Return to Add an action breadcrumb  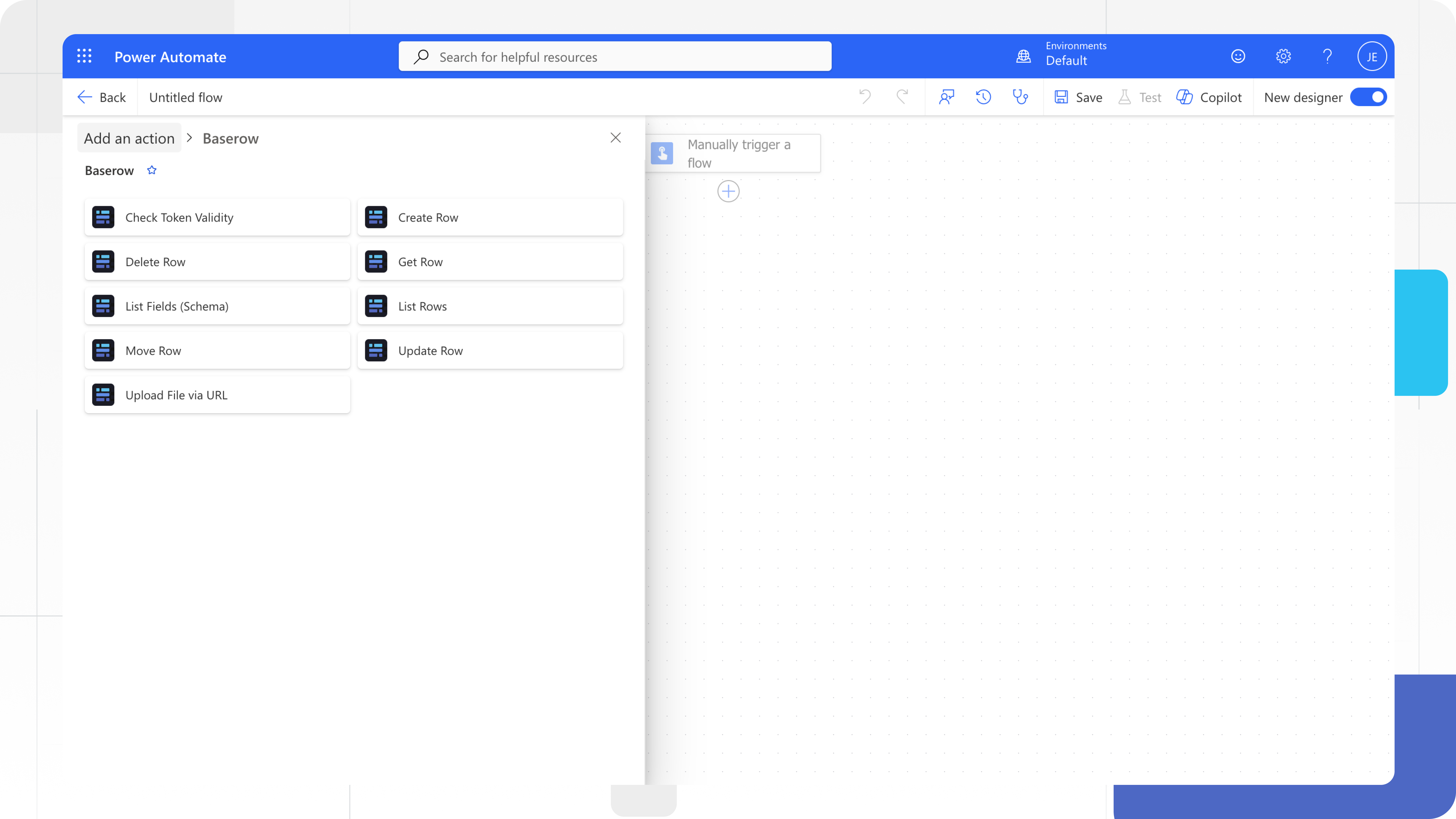coord(129,138)
